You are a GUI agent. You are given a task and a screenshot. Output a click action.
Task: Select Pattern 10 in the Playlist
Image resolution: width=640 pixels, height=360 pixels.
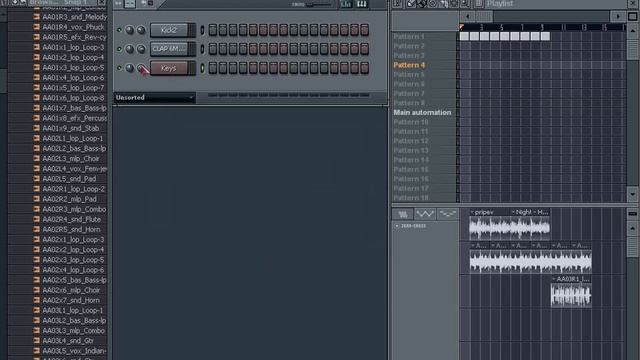point(411,122)
